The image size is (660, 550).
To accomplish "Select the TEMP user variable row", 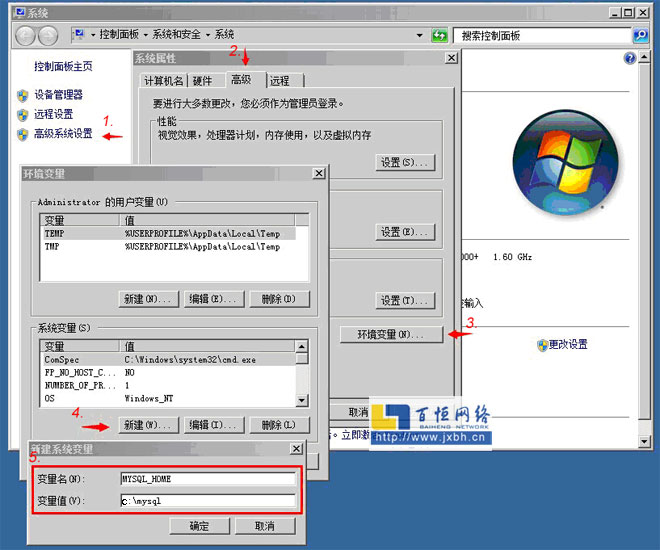I will click(170, 234).
